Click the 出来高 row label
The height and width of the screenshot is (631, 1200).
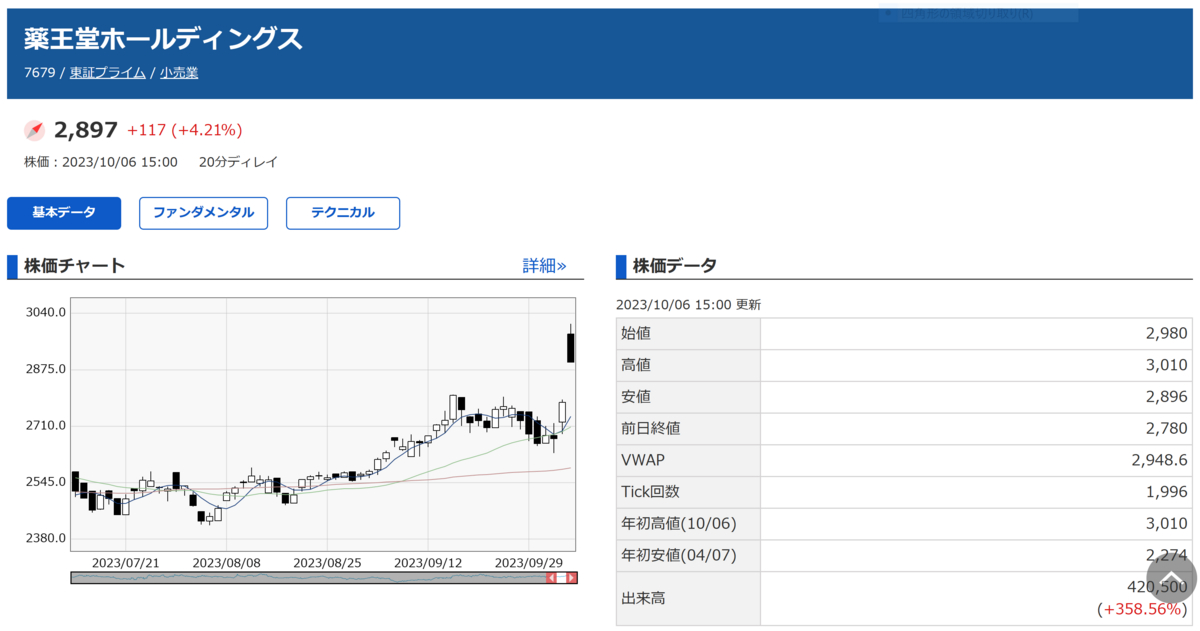(x=643, y=598)
